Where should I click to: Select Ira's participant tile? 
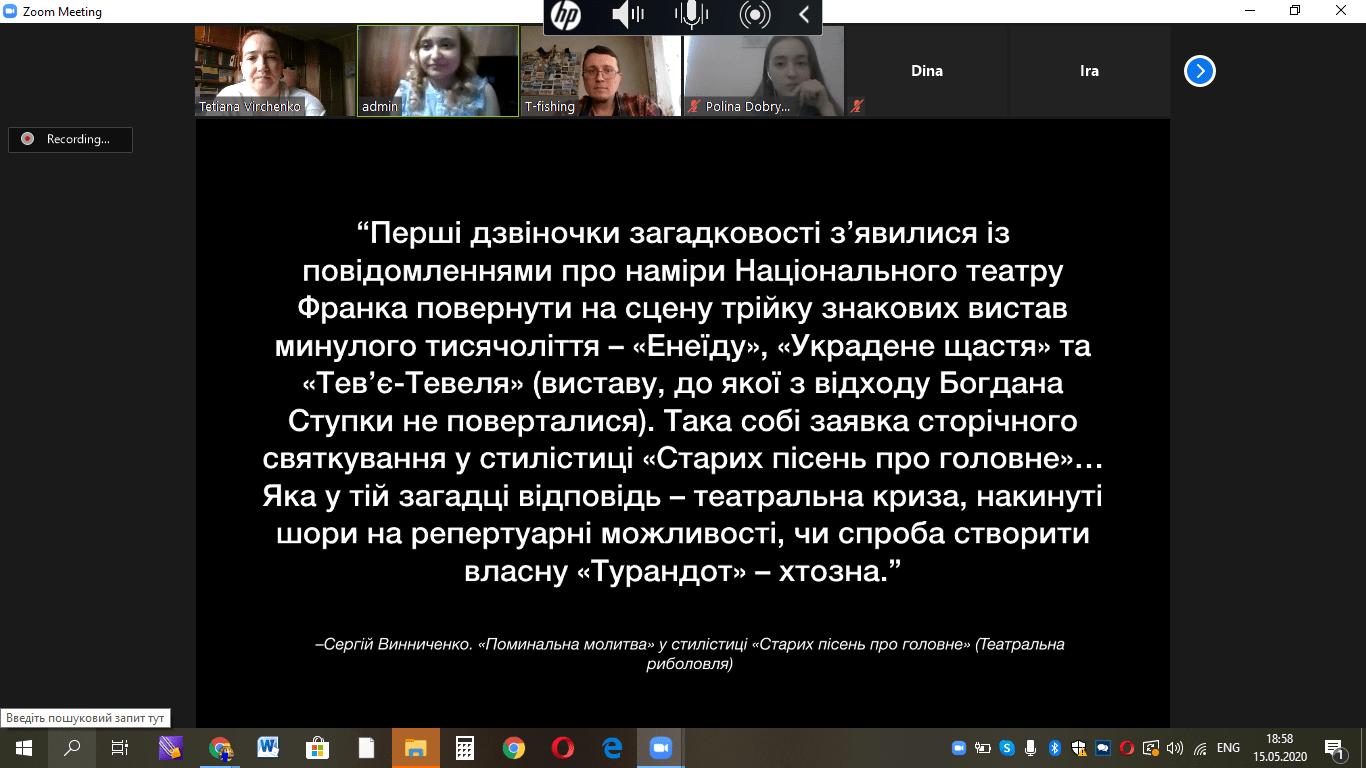coord(1089,71)
